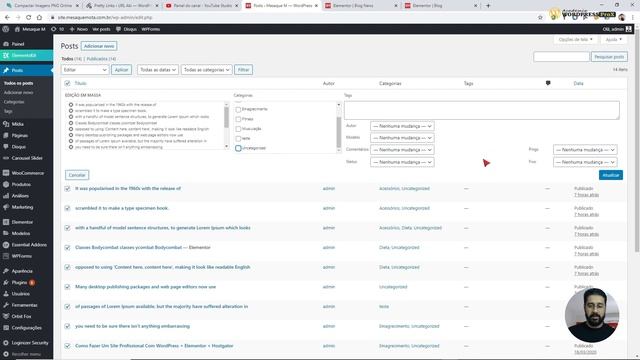This screenshot has height=360, width=640.
Task: Open Categorias in the Posts submenu
Action: pos(14,102)
